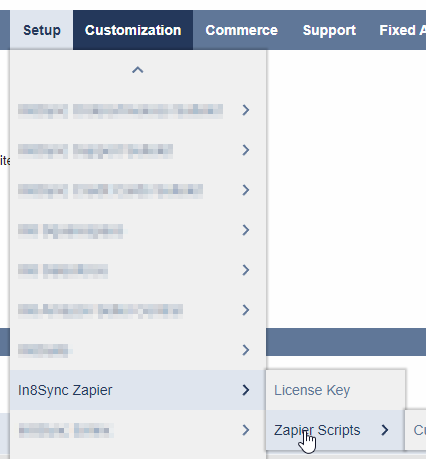The height and width of the screenshot is (459, 426).
Task: Expand the chevron right above In8Sync Zapier's arrow
Action: [x=246, y=350]
